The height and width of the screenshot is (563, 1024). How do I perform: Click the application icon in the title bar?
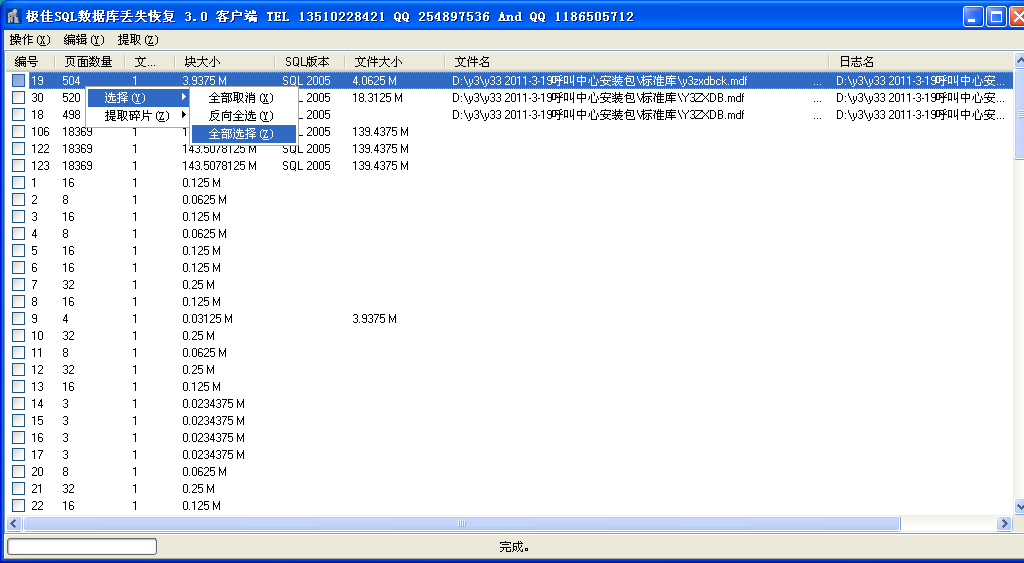pos(14,16)
